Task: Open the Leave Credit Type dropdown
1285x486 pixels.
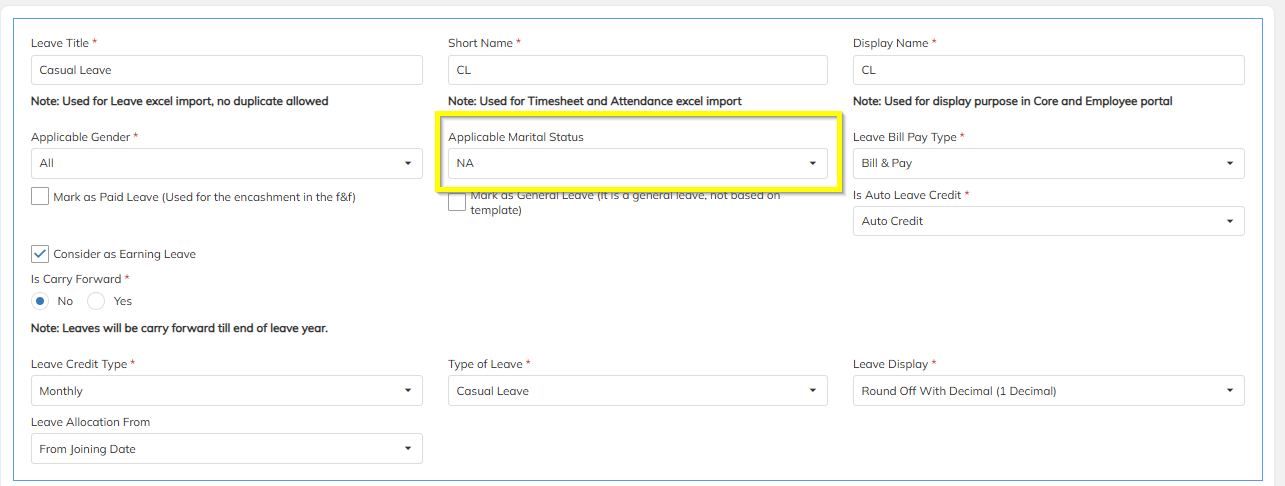Action: 226,391
